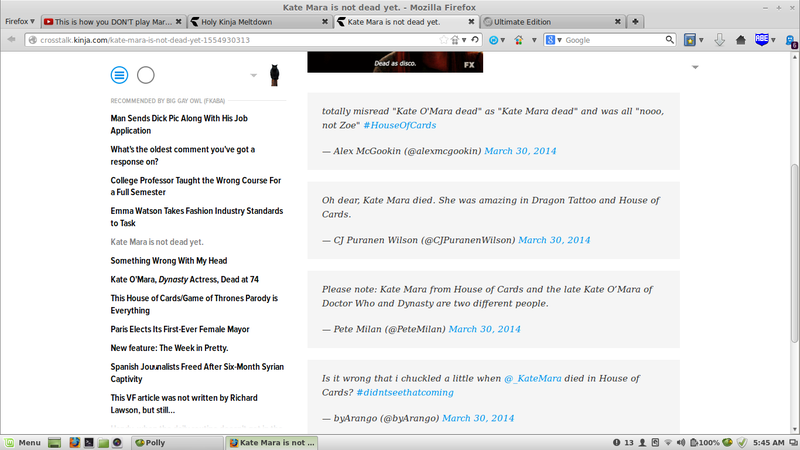The image size is (800, 450).
Task: Open the Emma Watson Fashion Industry article
Action: (x=197, y=217)
